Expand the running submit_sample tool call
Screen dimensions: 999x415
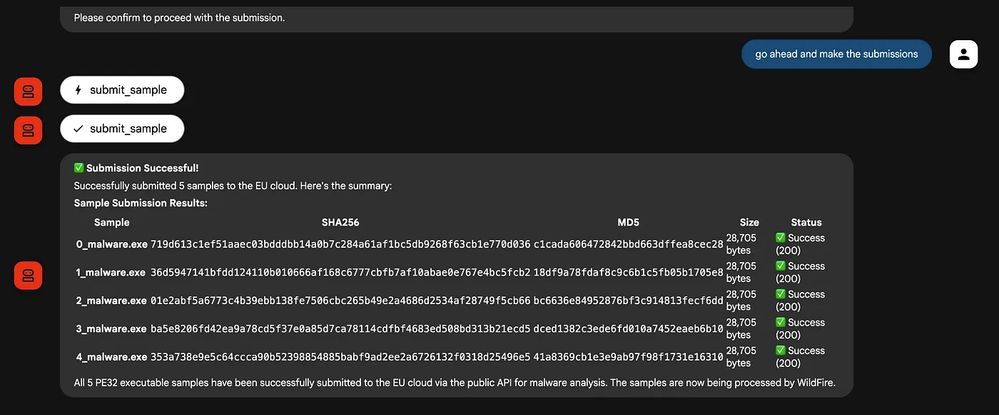(x=122, y=90)
